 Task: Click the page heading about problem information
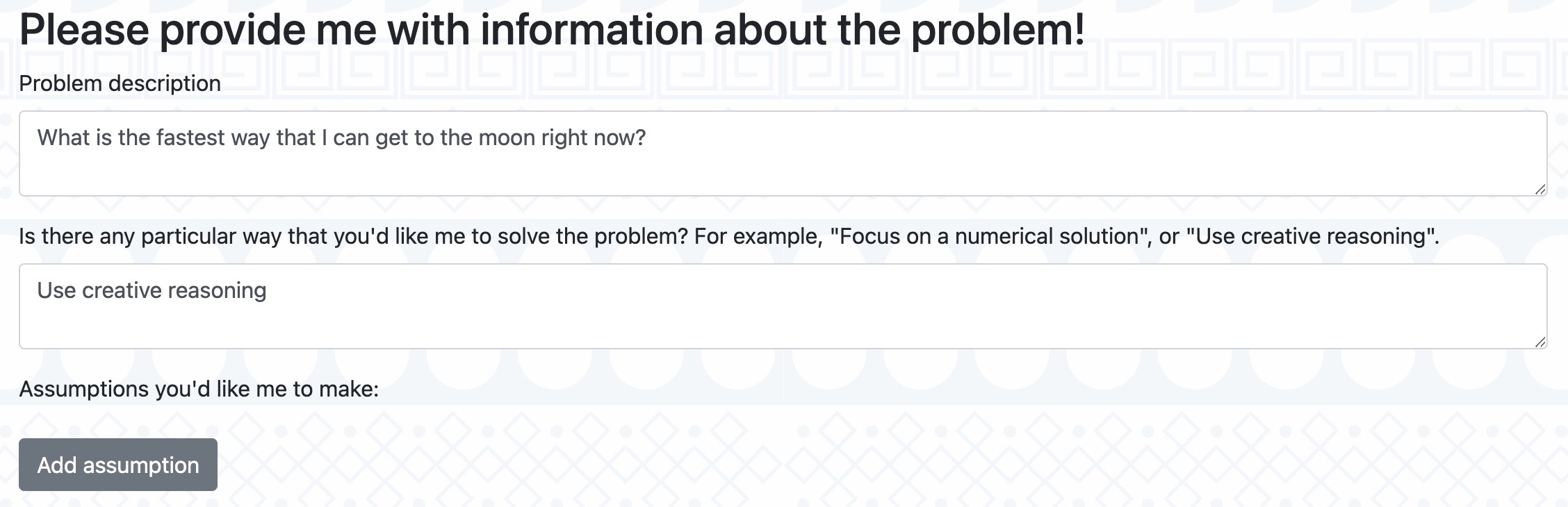tap(552, 29)
